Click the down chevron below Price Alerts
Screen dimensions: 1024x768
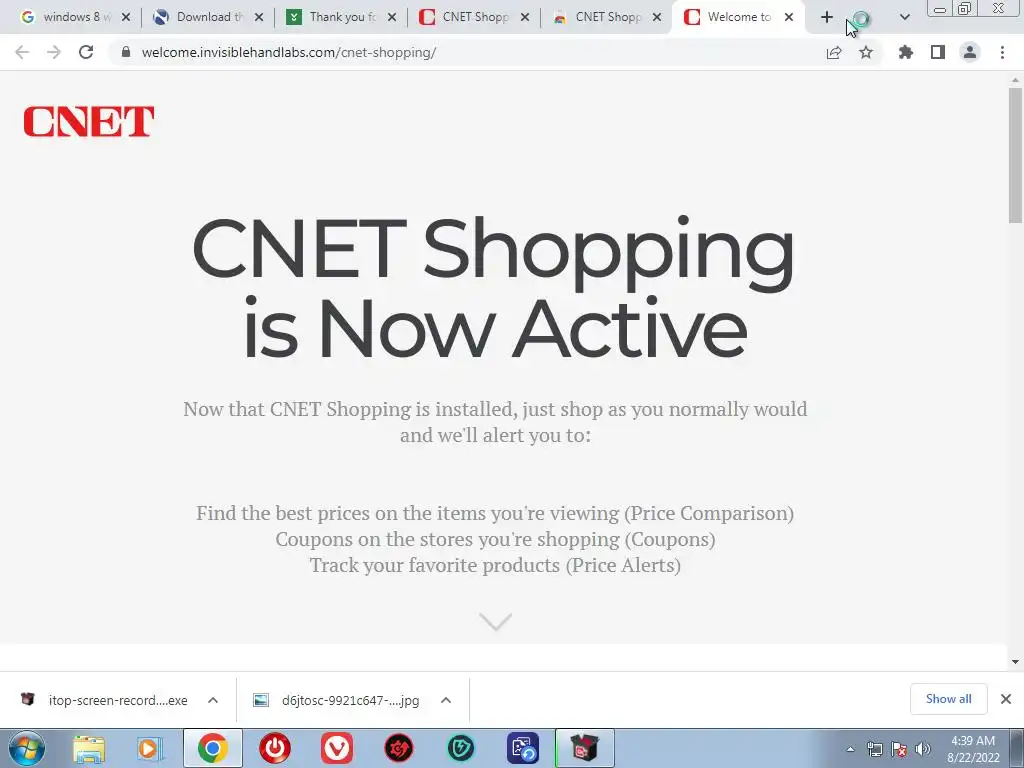(496, 622)
